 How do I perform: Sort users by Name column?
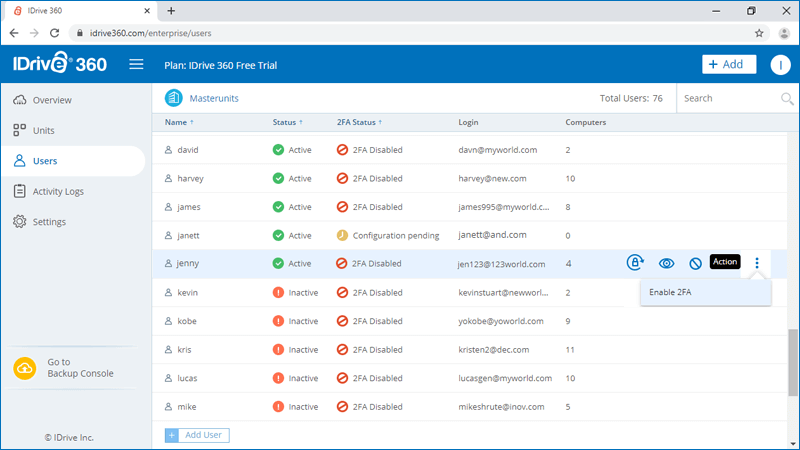click(x=179, y=122)
